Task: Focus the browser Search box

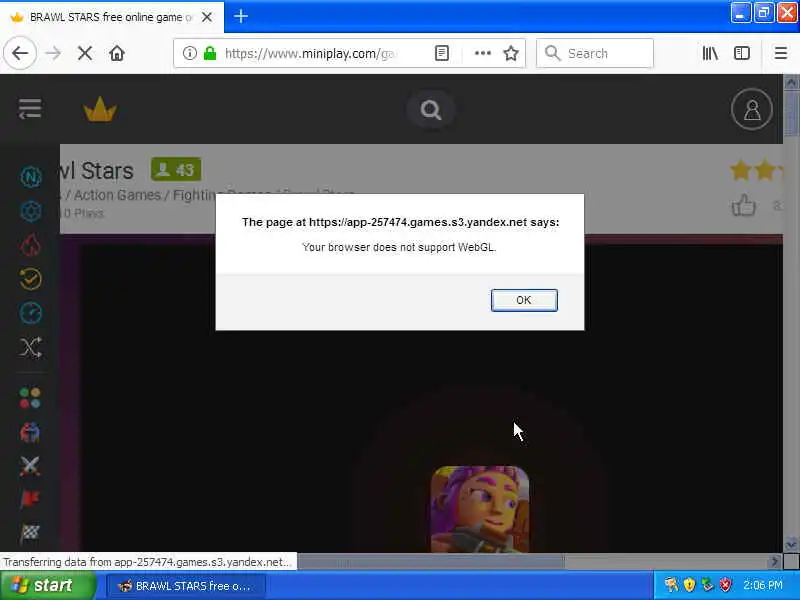Action: click(595, 53)
